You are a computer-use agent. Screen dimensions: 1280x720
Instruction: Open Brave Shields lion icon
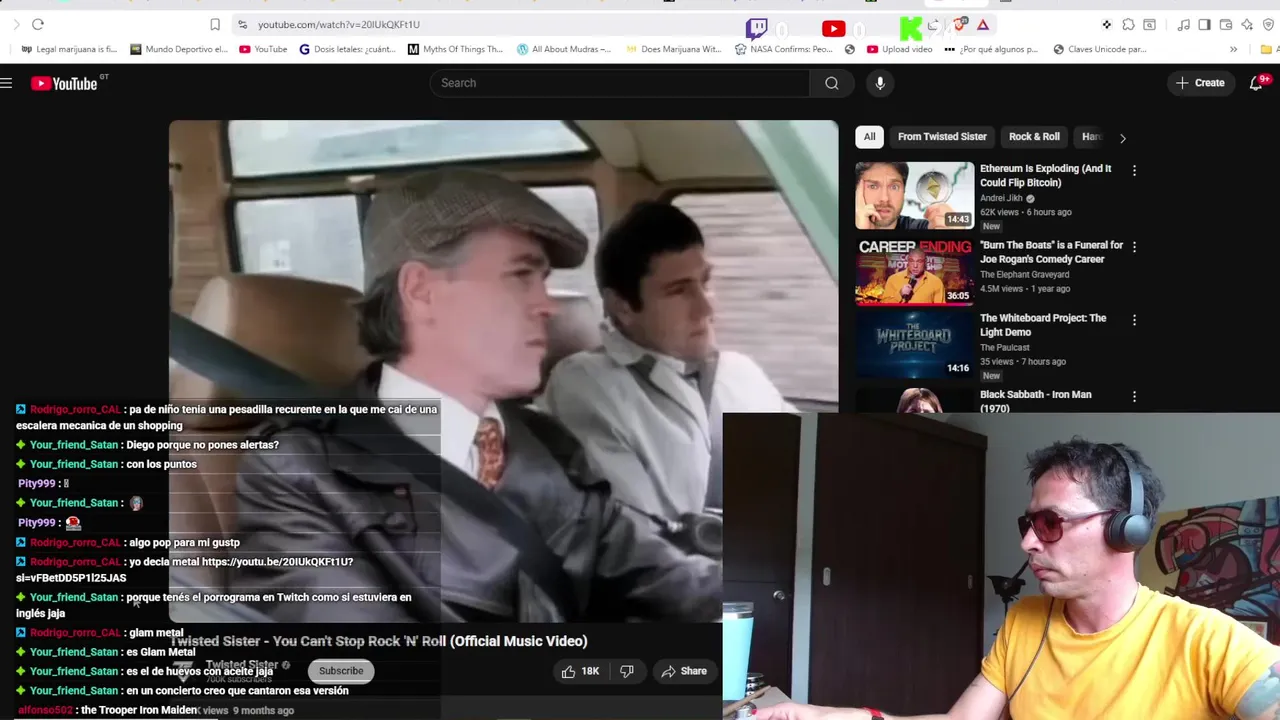961,25
